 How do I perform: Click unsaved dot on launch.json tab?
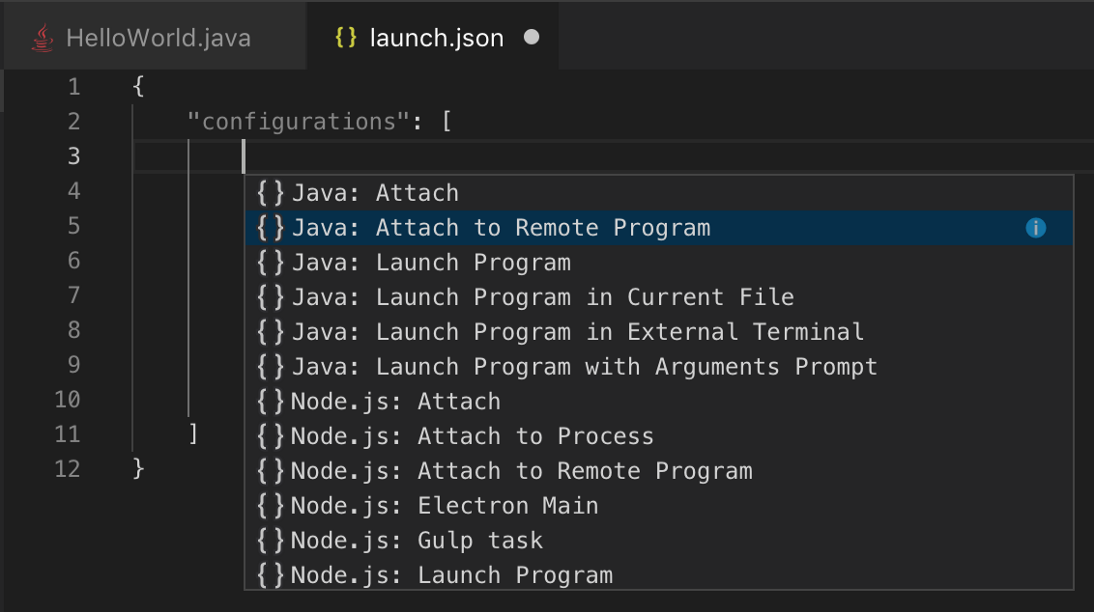(x=532, y=38)
